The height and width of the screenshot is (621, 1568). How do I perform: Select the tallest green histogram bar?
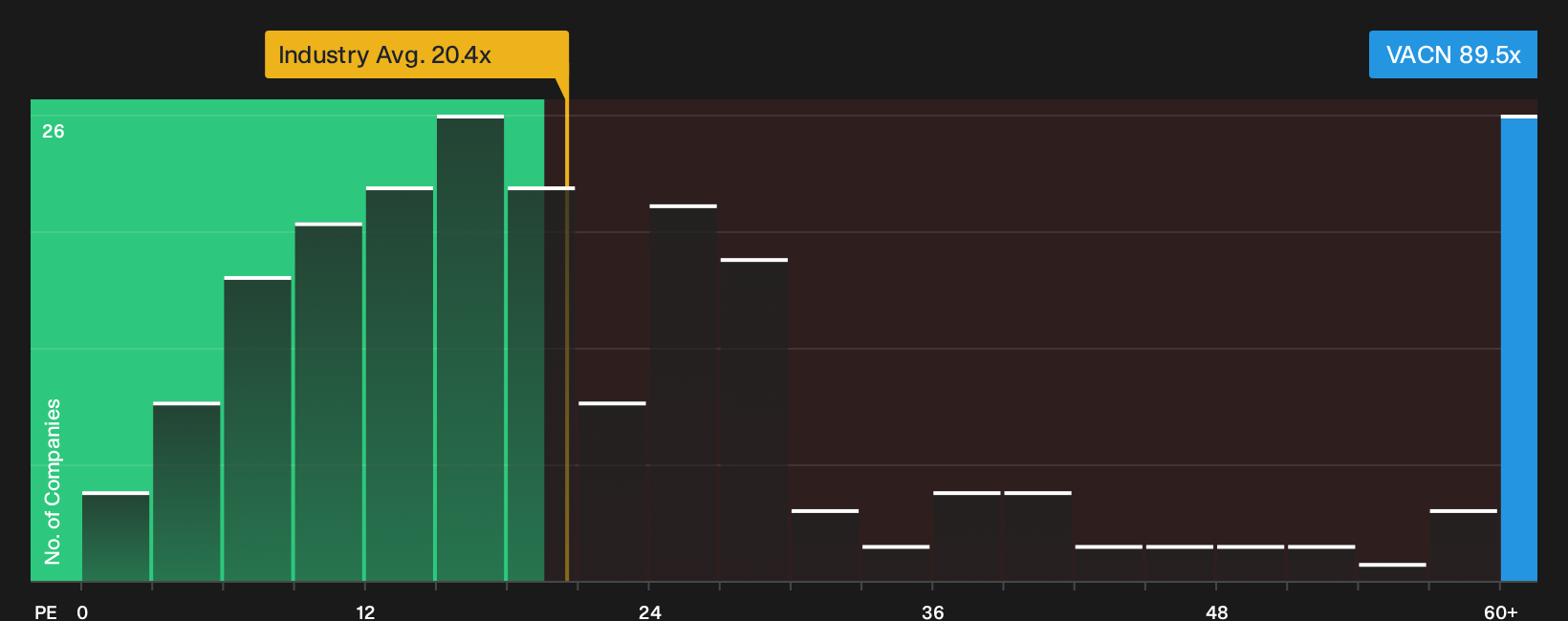(470, 348)
